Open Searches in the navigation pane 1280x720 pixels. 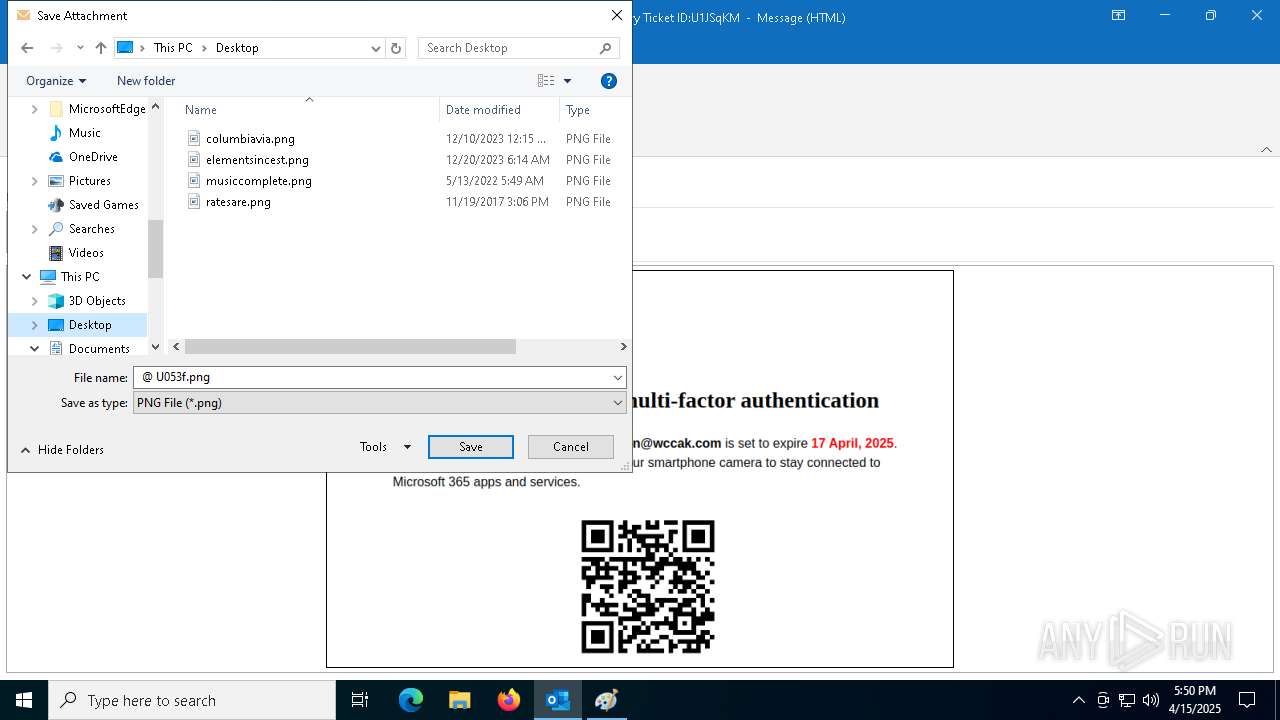[92, 229]
